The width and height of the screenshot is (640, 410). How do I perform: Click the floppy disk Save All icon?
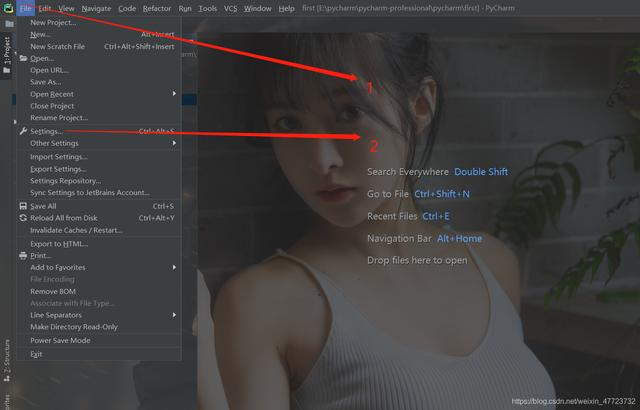23,206
